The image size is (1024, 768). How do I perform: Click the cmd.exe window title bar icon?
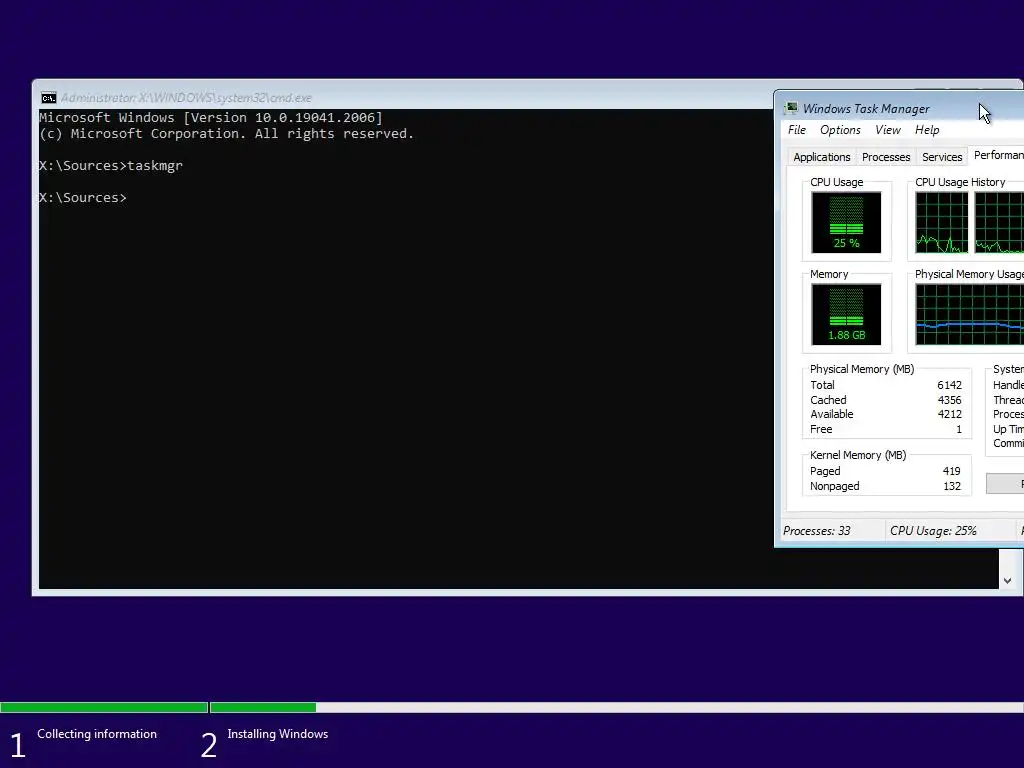coord(48,98)
